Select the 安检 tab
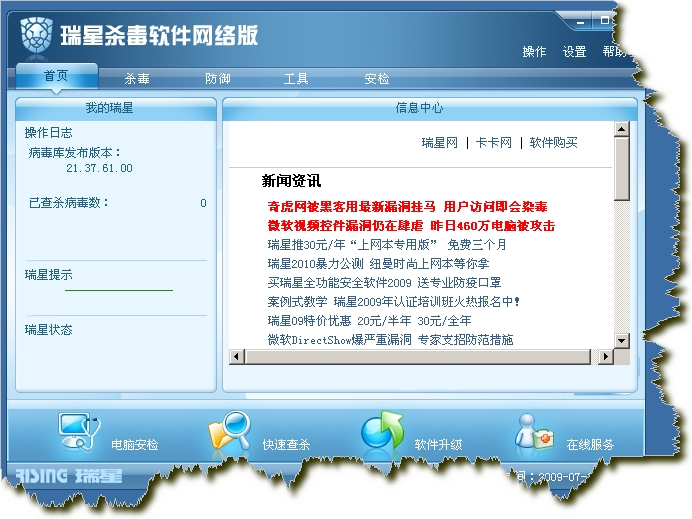Viewport: 692px width, 519px height. point(377,79)
